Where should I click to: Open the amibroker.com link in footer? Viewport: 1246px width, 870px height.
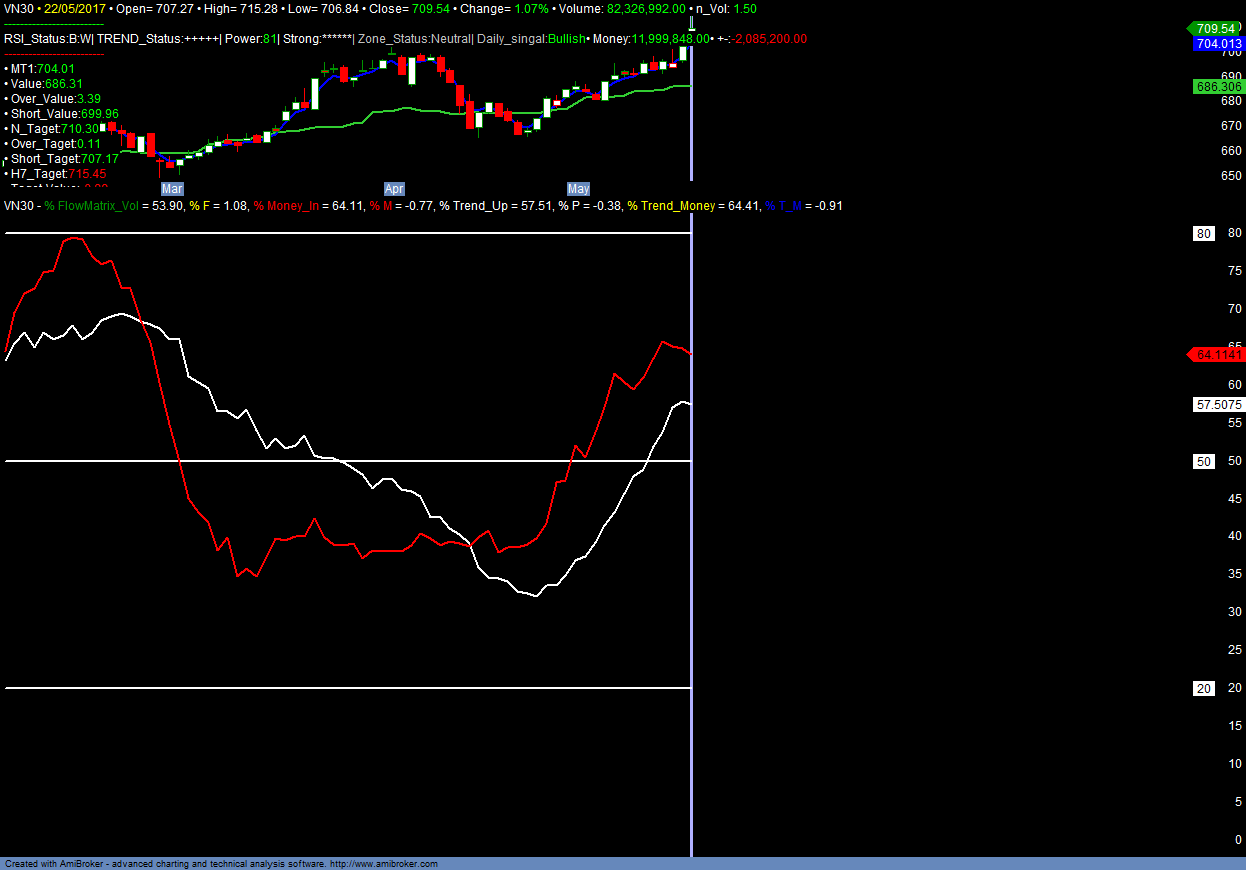[x=383, y=864]
